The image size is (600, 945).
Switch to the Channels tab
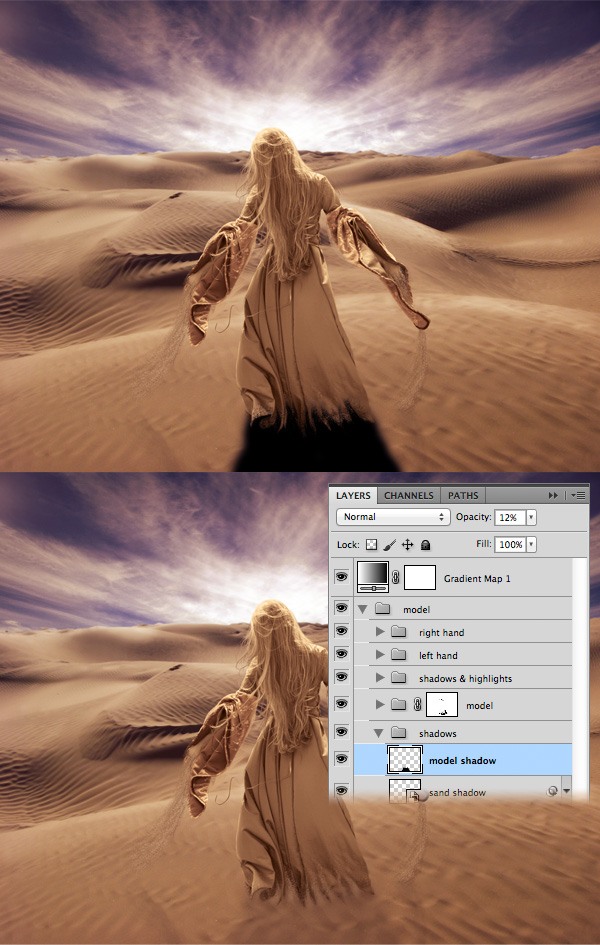[408, 495]
